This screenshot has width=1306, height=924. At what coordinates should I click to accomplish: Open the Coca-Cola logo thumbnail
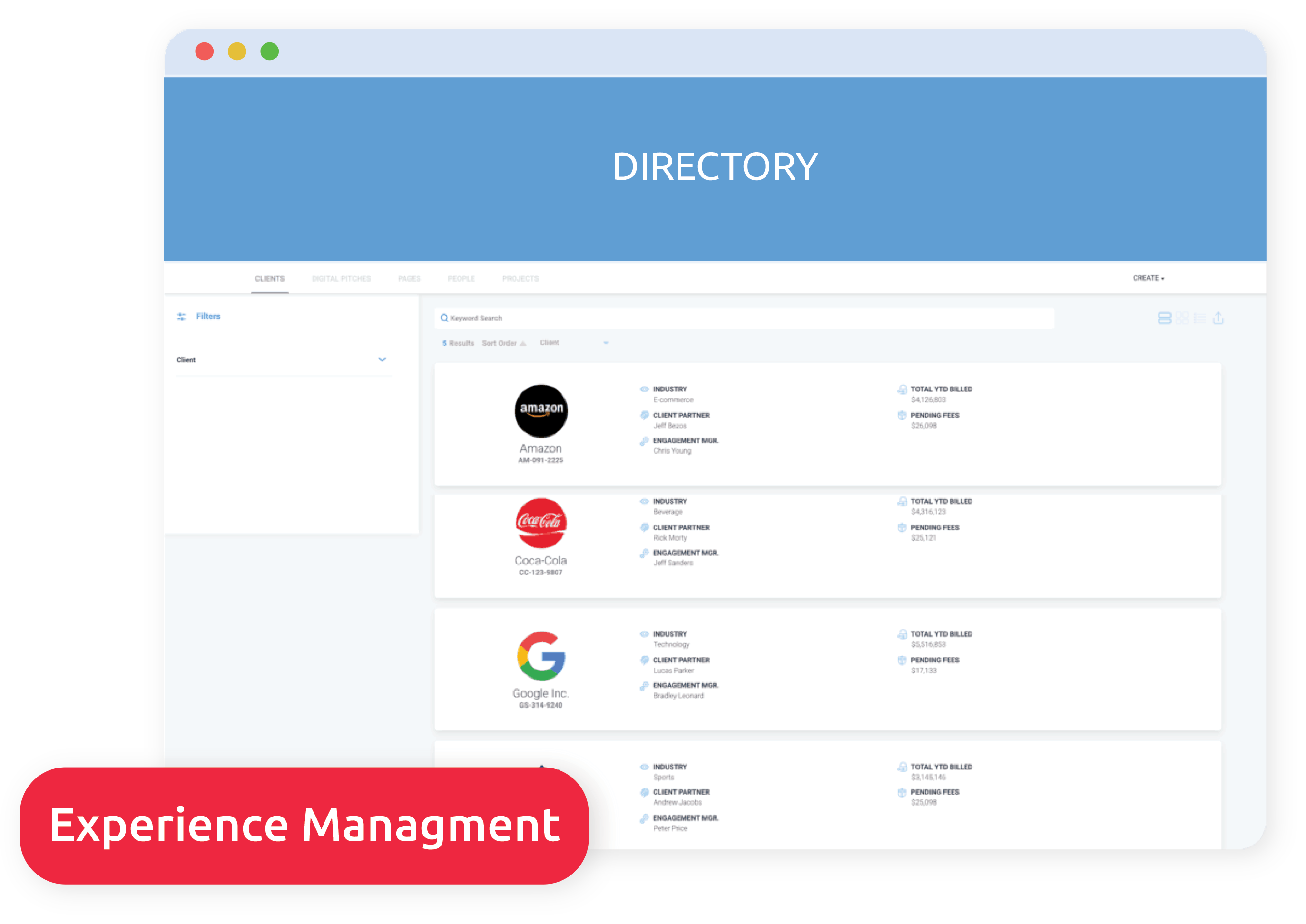[x=540, y=523]
